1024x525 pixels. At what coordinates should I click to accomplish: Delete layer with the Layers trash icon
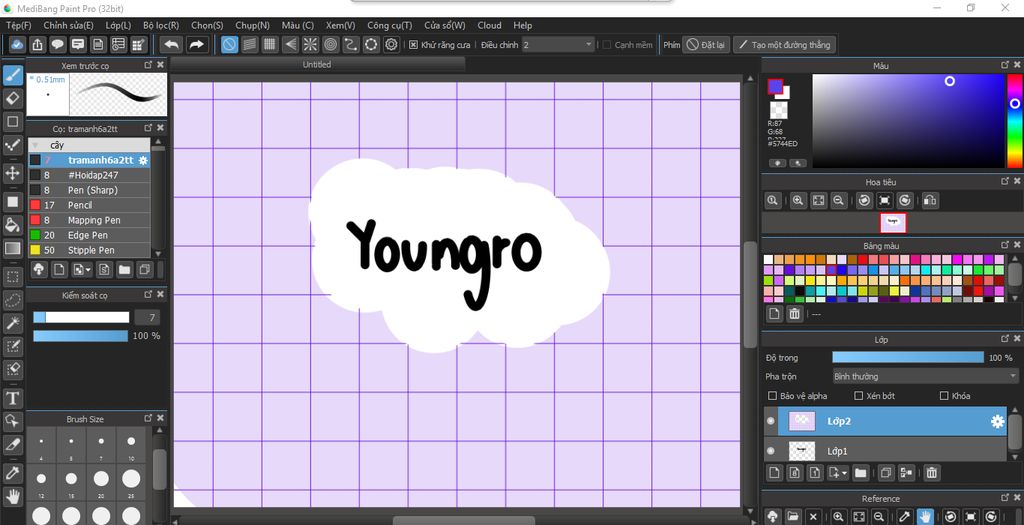tap(932, 472)
